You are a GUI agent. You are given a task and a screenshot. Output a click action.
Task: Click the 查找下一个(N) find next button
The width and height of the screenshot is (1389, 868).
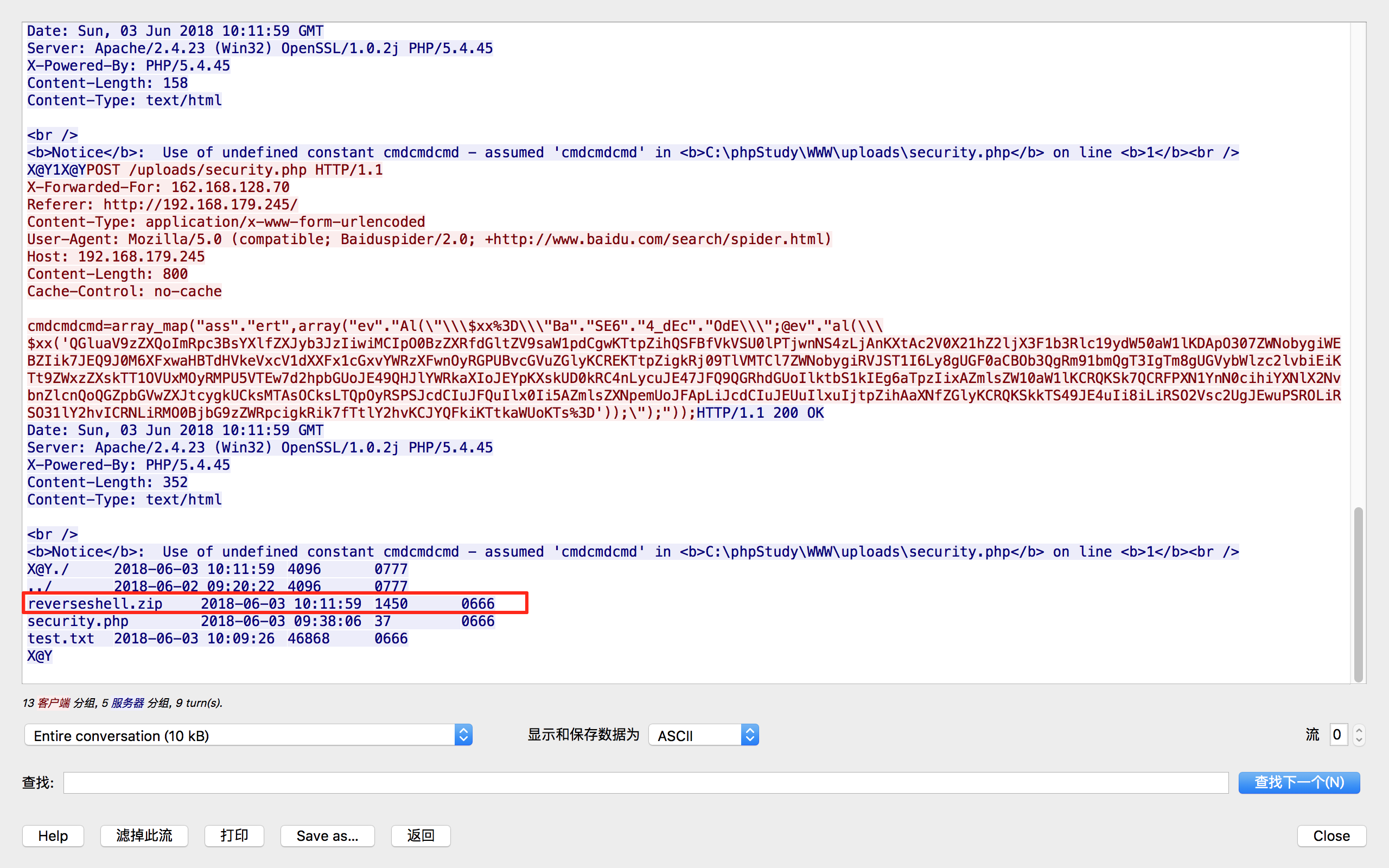point(1299,782)
